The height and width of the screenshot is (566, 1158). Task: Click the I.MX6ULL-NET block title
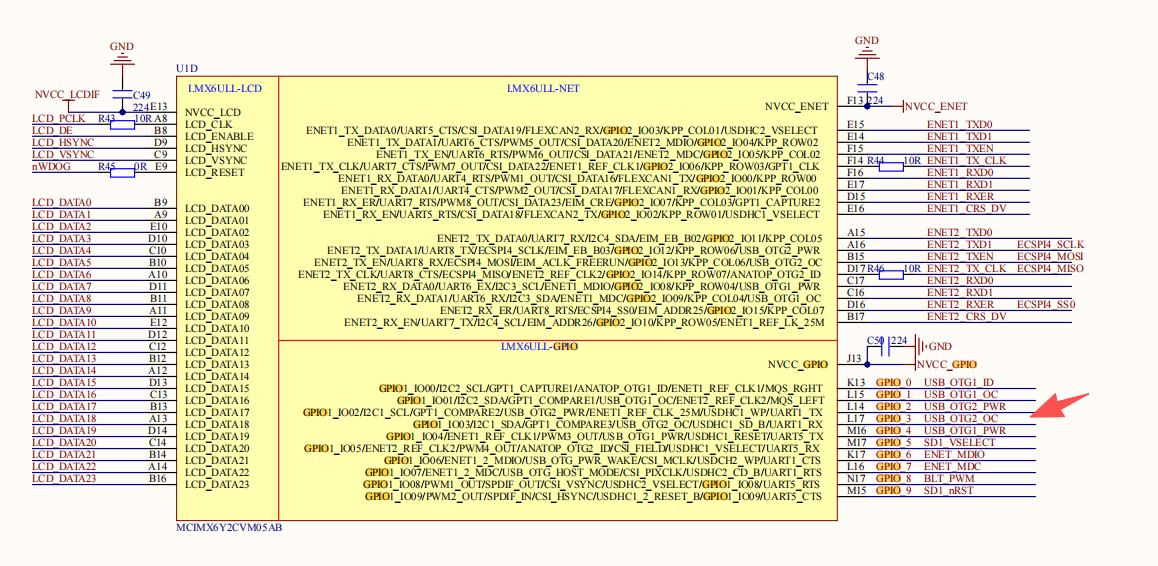click(x=543, y=89)
